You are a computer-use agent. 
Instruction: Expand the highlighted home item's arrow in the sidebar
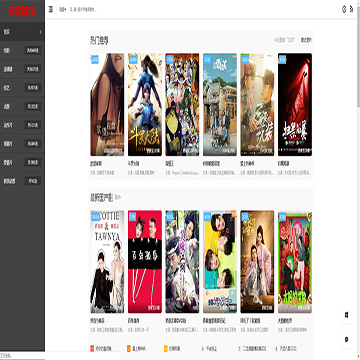41,32
